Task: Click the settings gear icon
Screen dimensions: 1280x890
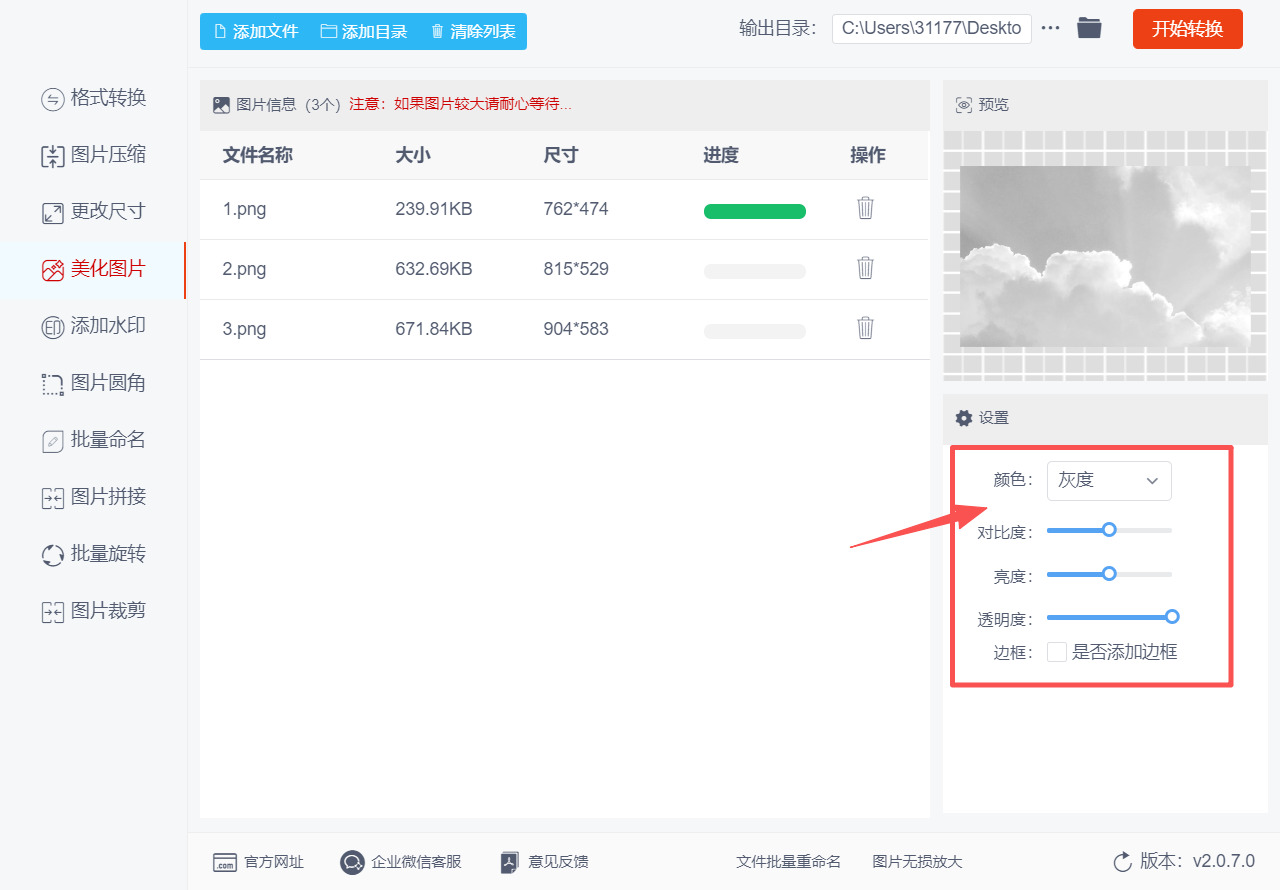Action: [x=964, y=418]
